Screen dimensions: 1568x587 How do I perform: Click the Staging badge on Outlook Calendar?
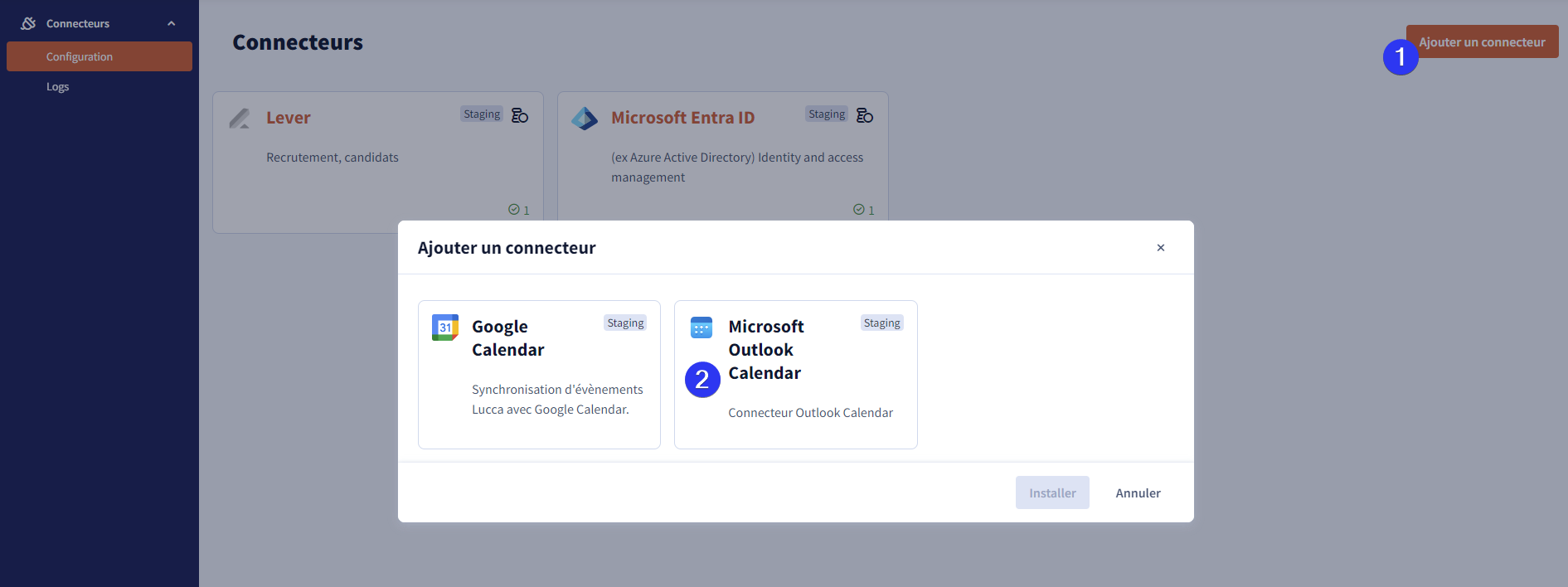tap(881, 323)
